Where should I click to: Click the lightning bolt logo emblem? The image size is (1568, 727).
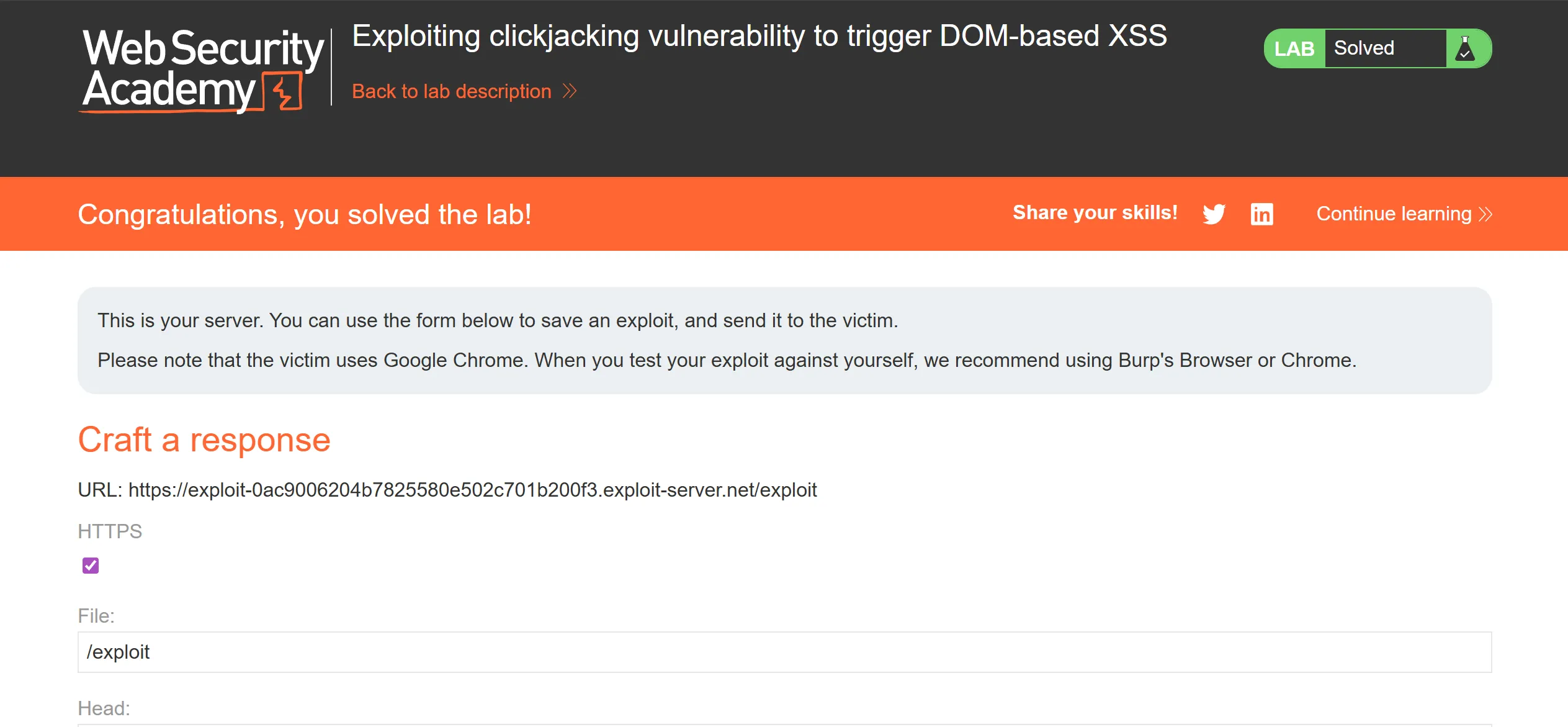click(x=284, y=92)
